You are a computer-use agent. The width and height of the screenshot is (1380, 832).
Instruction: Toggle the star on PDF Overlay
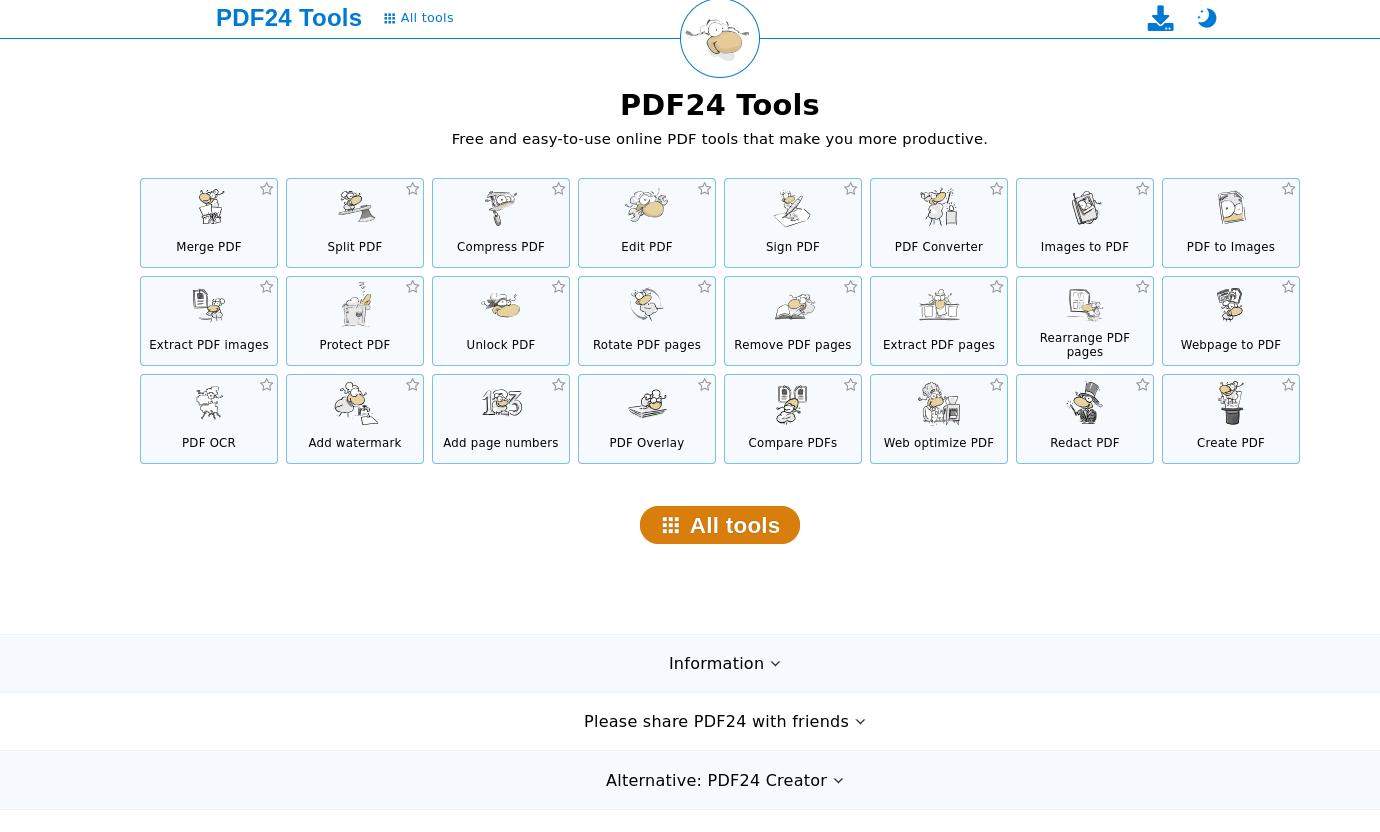tap(704, 385)
